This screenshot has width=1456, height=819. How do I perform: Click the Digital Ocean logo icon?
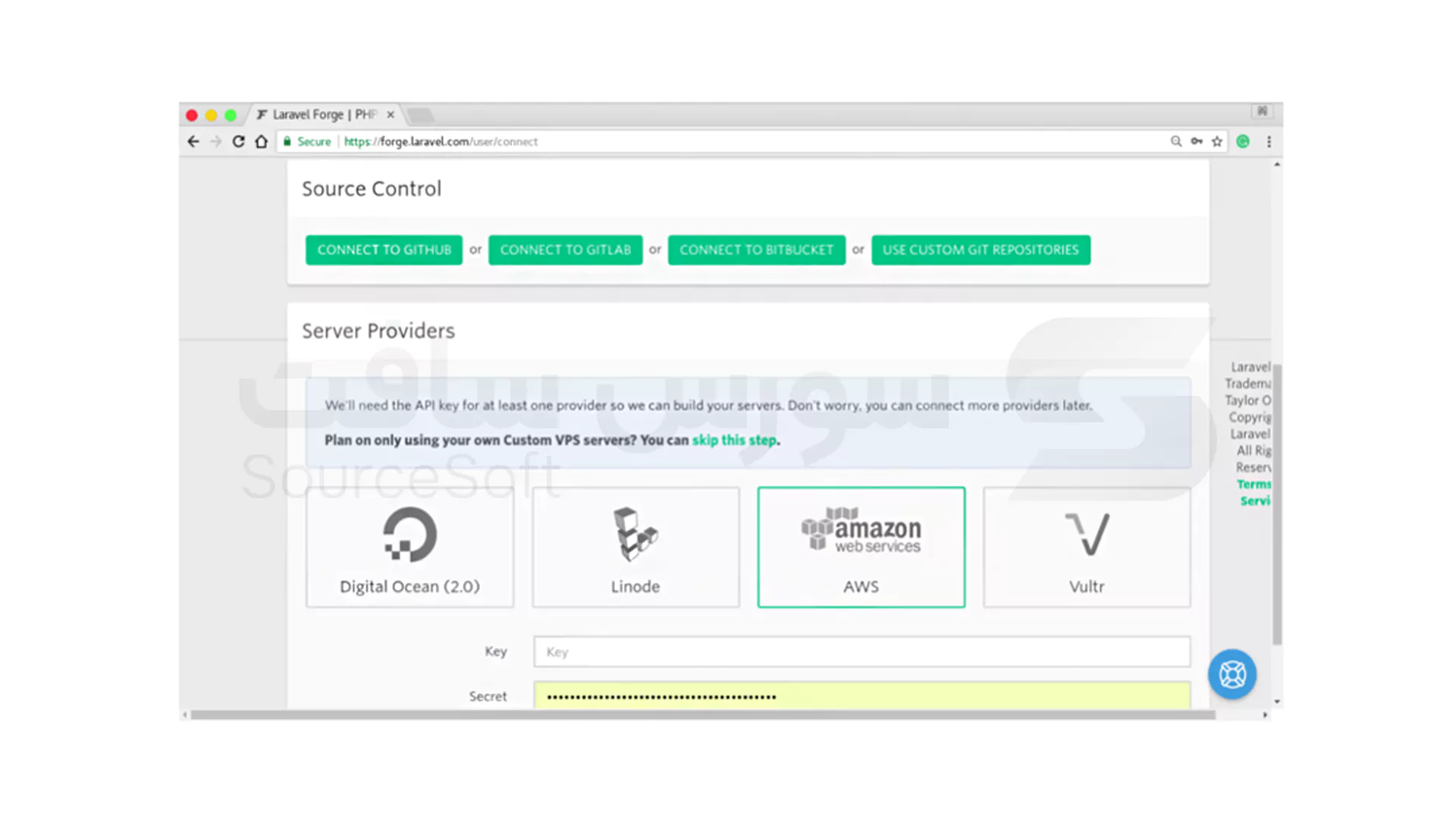(409, 534)
